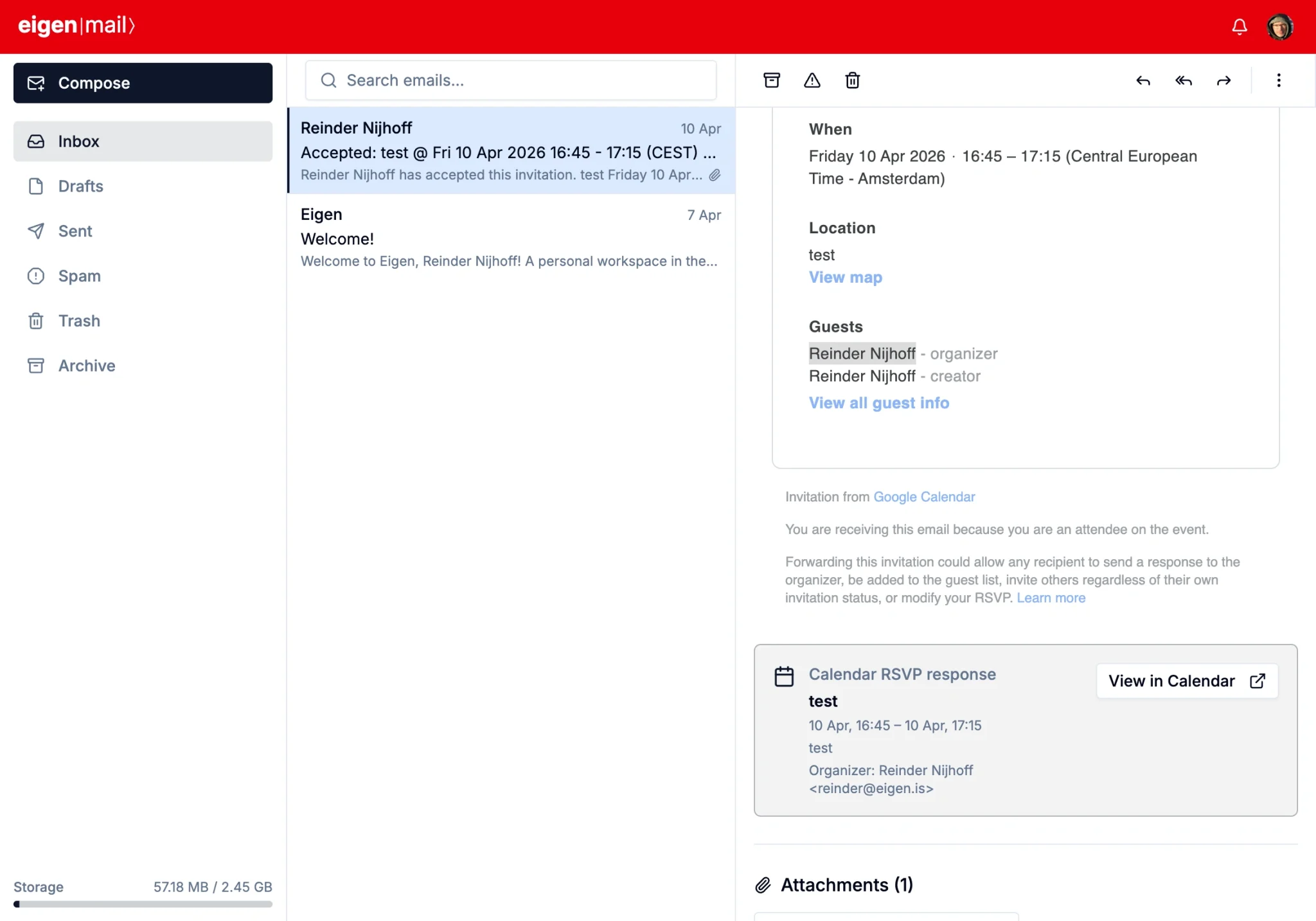Click the Storage usage progress bar
The width and height of the screenshot is (1316, 921).
[143, 904]
